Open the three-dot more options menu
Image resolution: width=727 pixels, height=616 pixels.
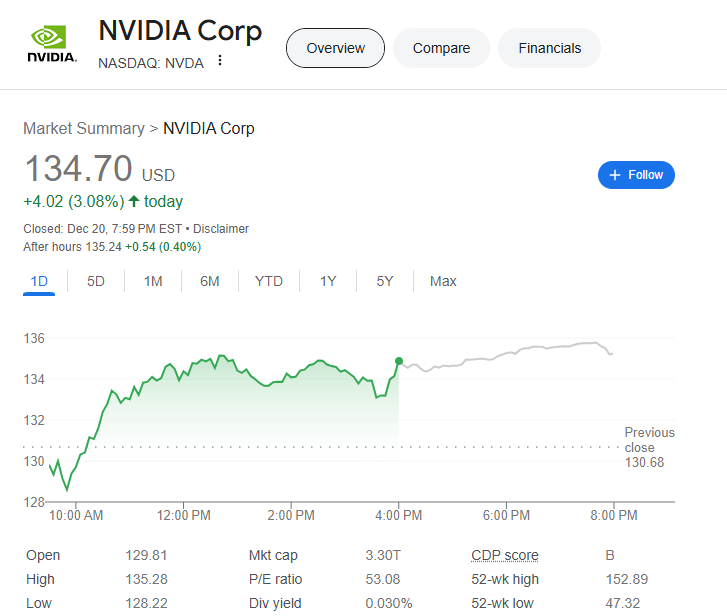click(x=220, y=62)
